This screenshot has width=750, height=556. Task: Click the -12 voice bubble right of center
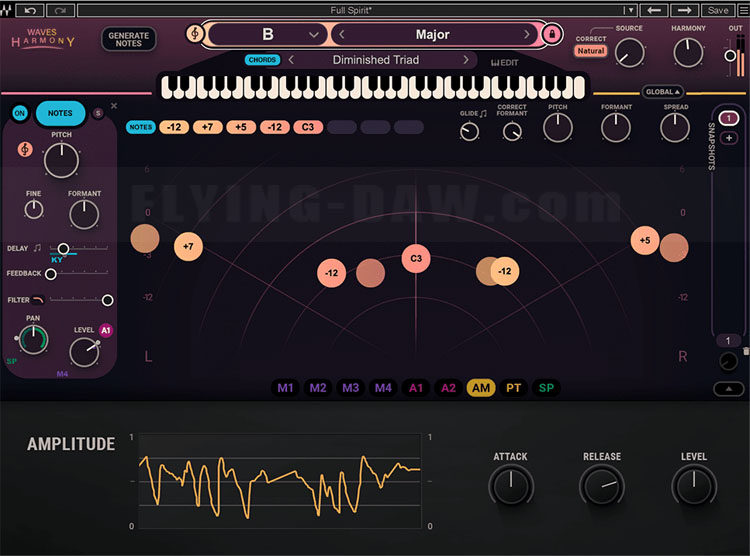(x=505, y=271)
